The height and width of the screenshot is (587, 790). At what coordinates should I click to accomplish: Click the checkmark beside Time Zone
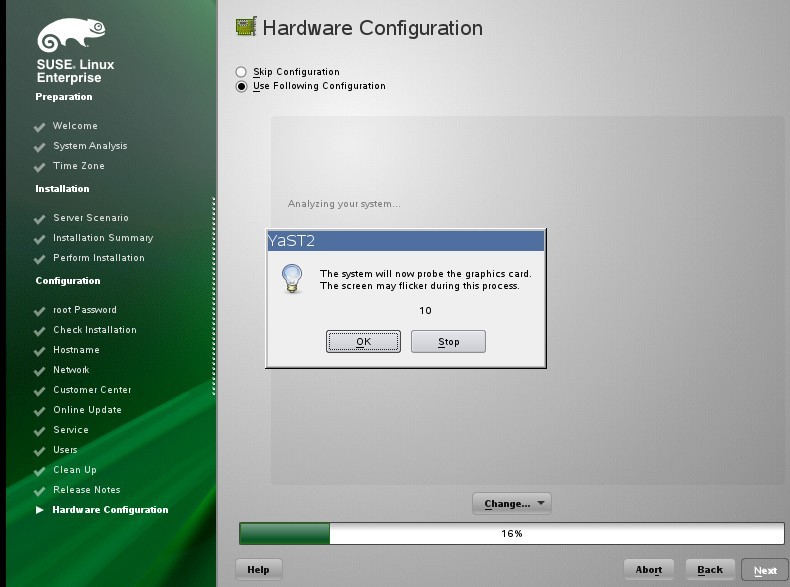(39, 167)
